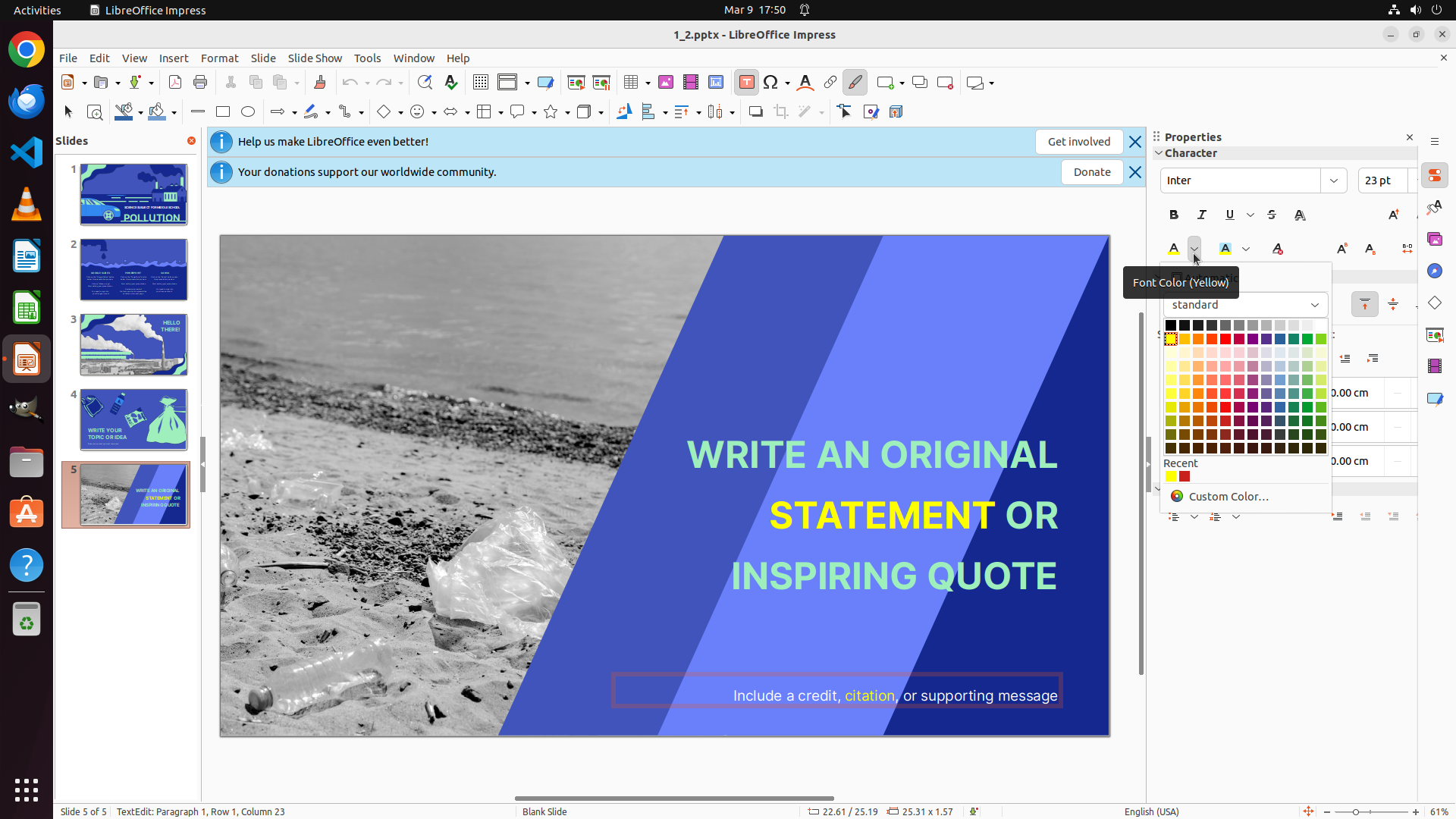Open the Format menu
This screenshot has height=819, width=1456.
point(219,58)
